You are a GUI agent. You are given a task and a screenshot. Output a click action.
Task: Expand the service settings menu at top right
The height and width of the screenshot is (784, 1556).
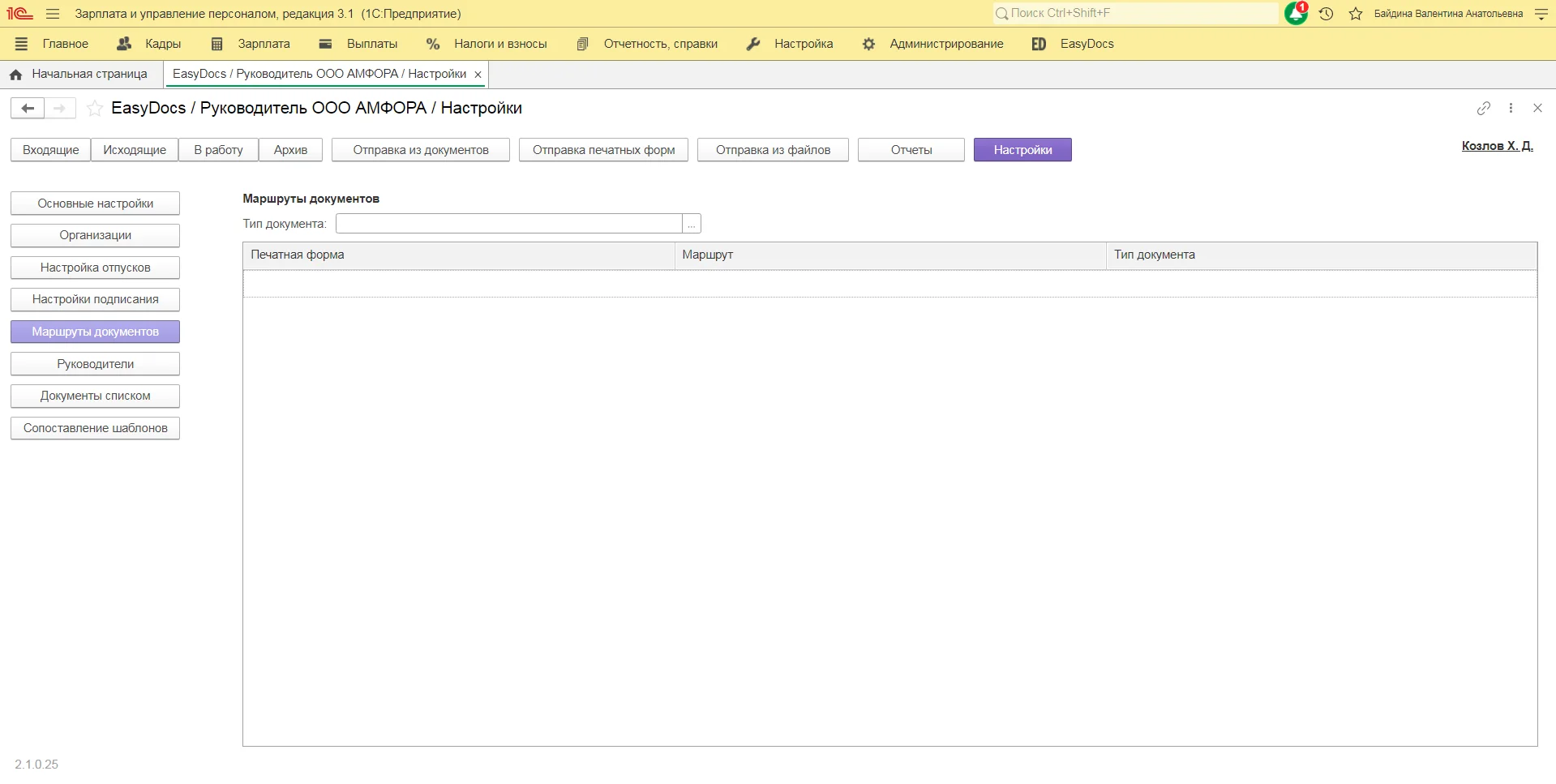[1541, 14]
